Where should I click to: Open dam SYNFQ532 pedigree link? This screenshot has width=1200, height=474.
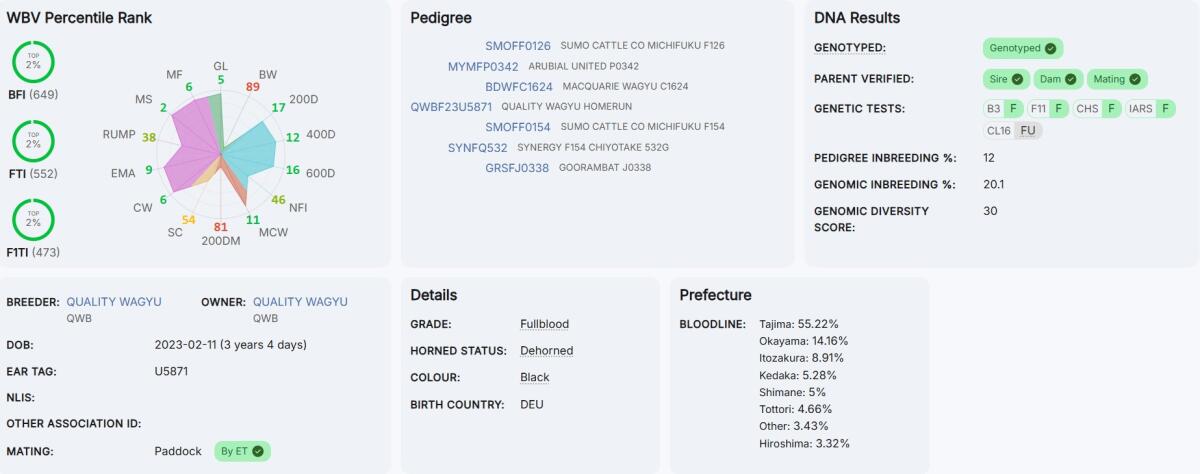click(478, 147)
